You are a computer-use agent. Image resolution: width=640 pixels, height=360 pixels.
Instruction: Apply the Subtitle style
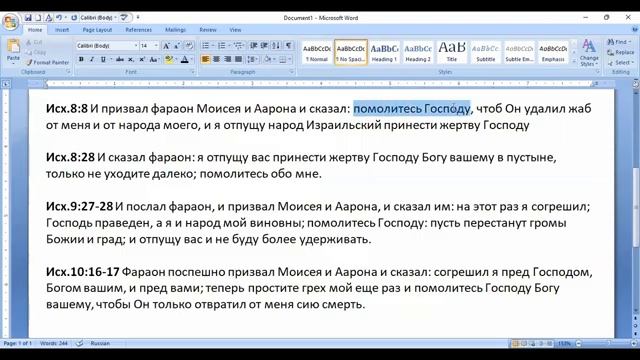click(485, 52)
